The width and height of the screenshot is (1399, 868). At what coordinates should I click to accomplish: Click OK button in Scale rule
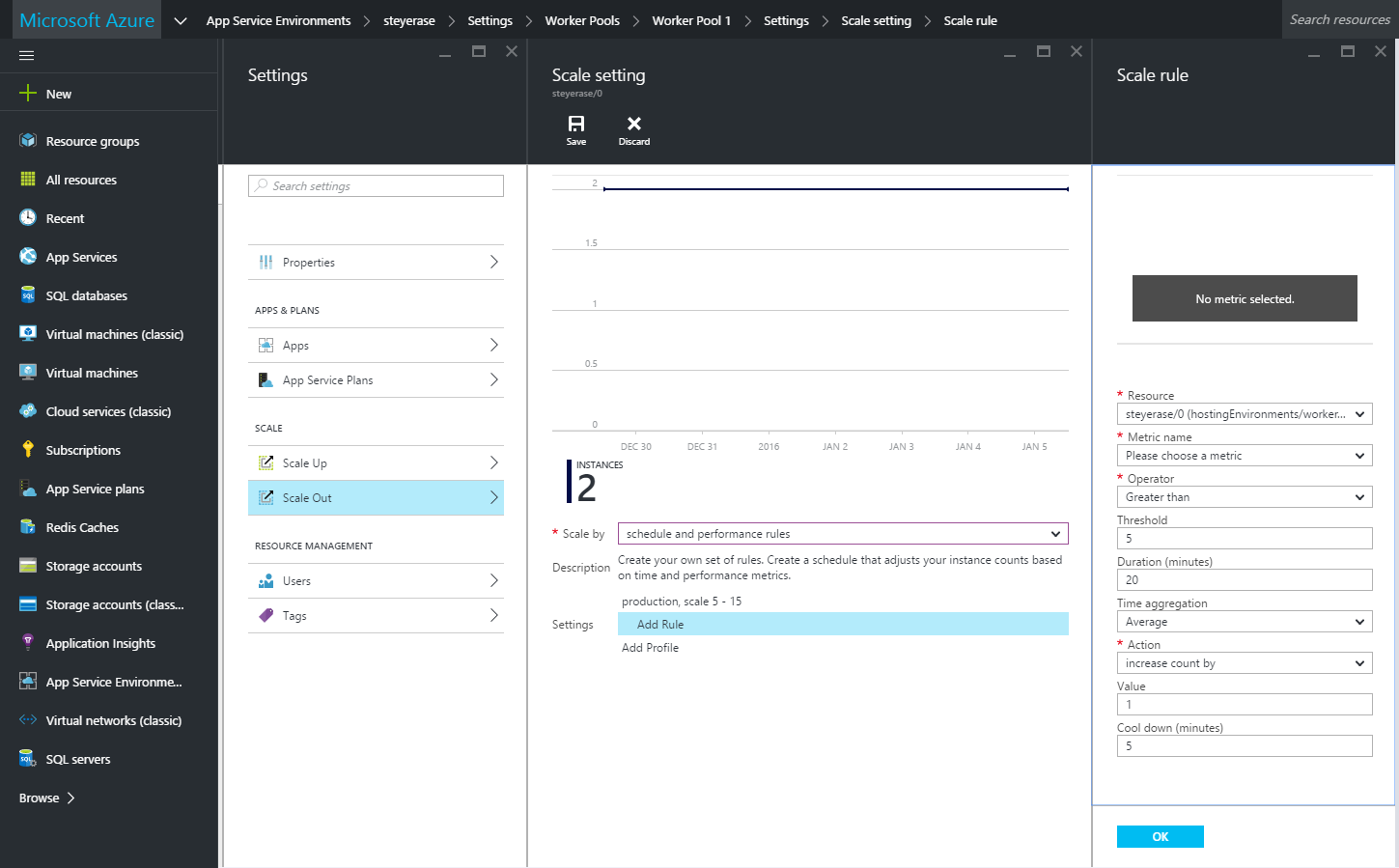[x=1161, y=836]
